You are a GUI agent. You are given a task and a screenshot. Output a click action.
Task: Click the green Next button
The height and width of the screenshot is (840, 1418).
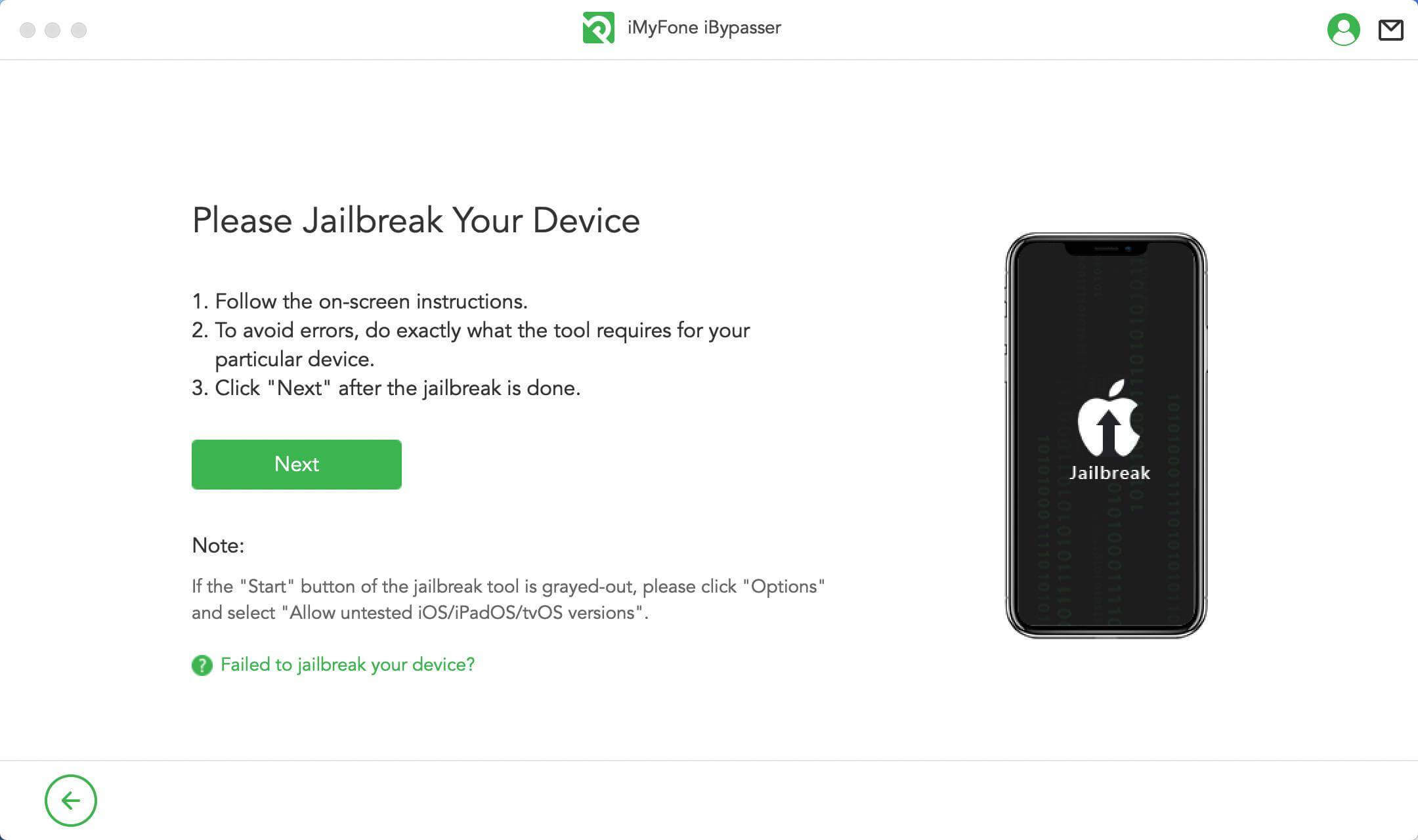pyautogui.click(x=297, y=464)
